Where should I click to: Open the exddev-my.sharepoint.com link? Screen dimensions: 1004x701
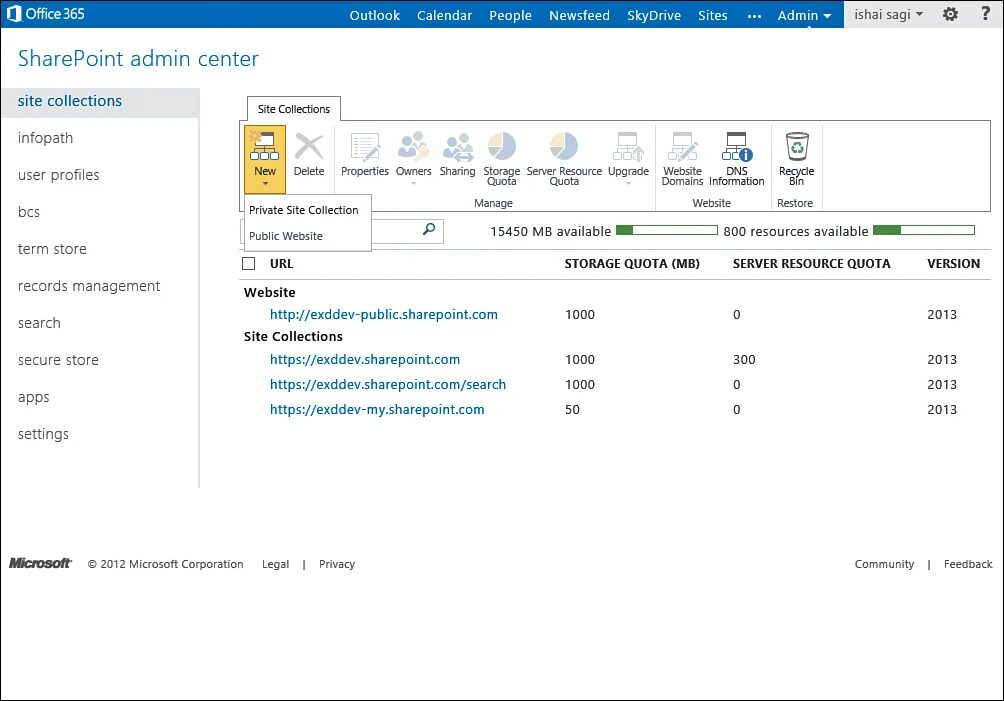(377, 410)
